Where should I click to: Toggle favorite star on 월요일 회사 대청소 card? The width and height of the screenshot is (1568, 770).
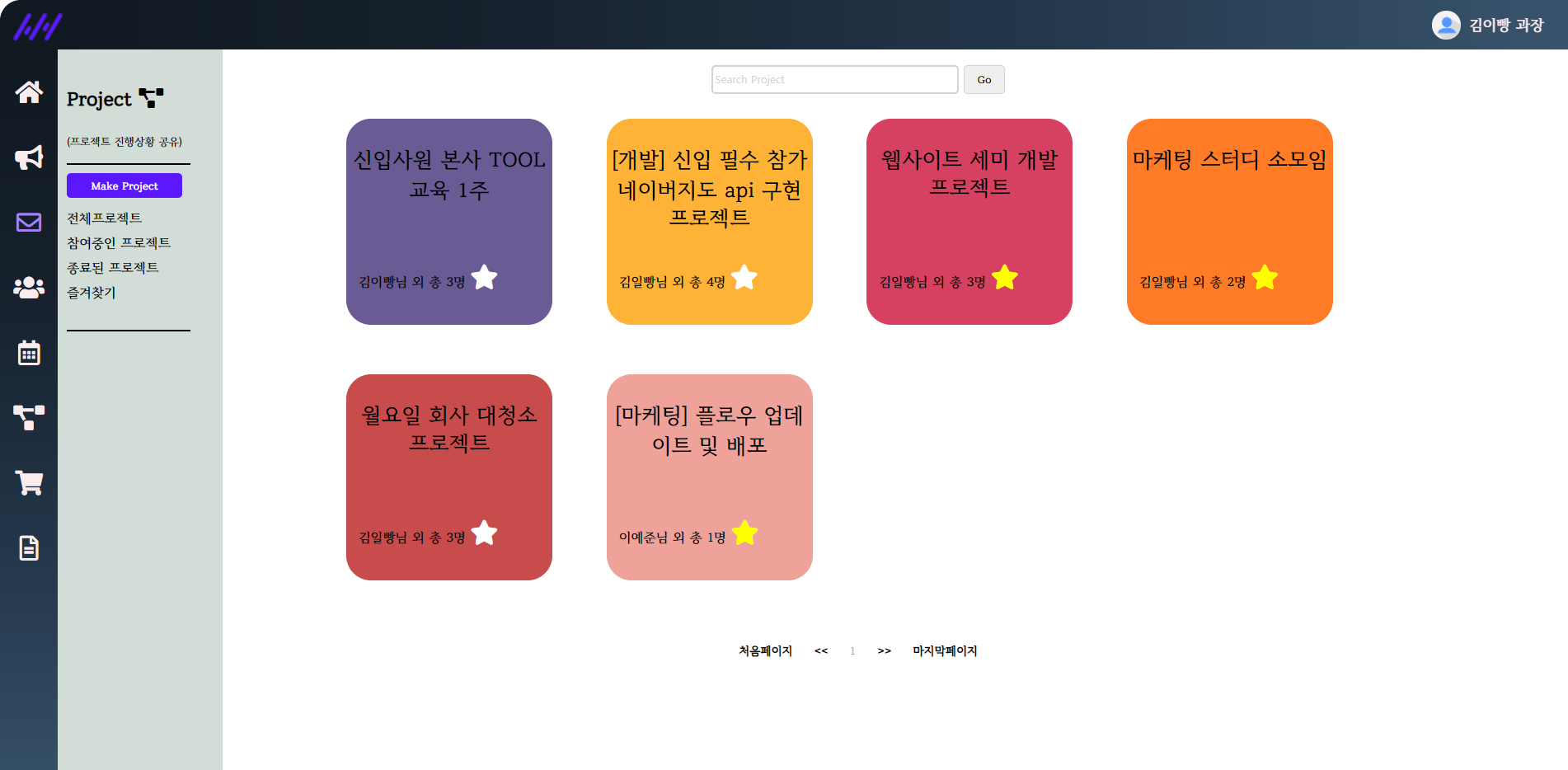[484, 533]
